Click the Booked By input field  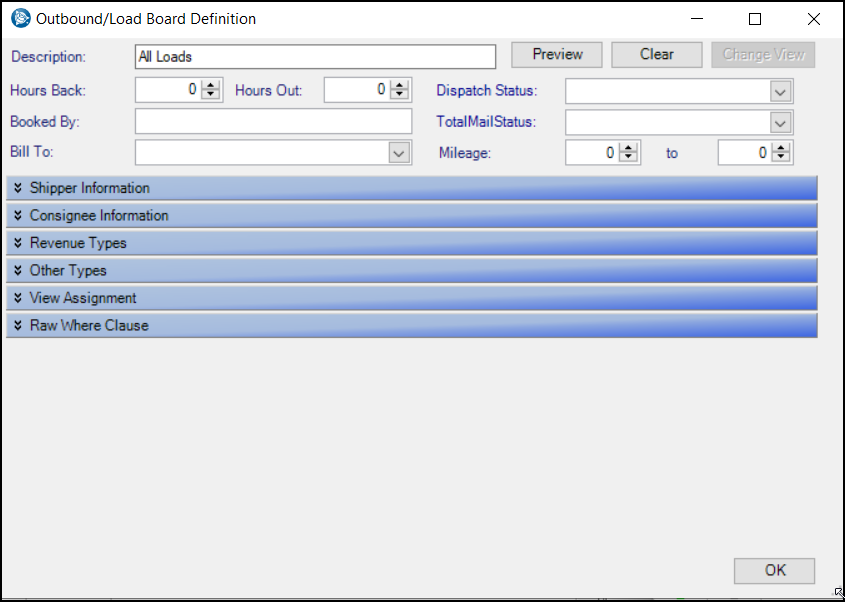273,121
